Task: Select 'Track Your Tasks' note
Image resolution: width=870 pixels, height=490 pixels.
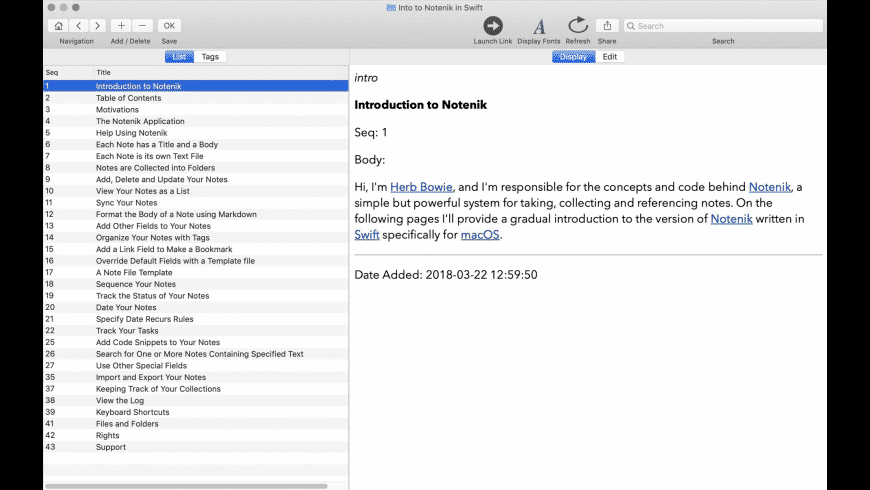Action: point(196,331)
